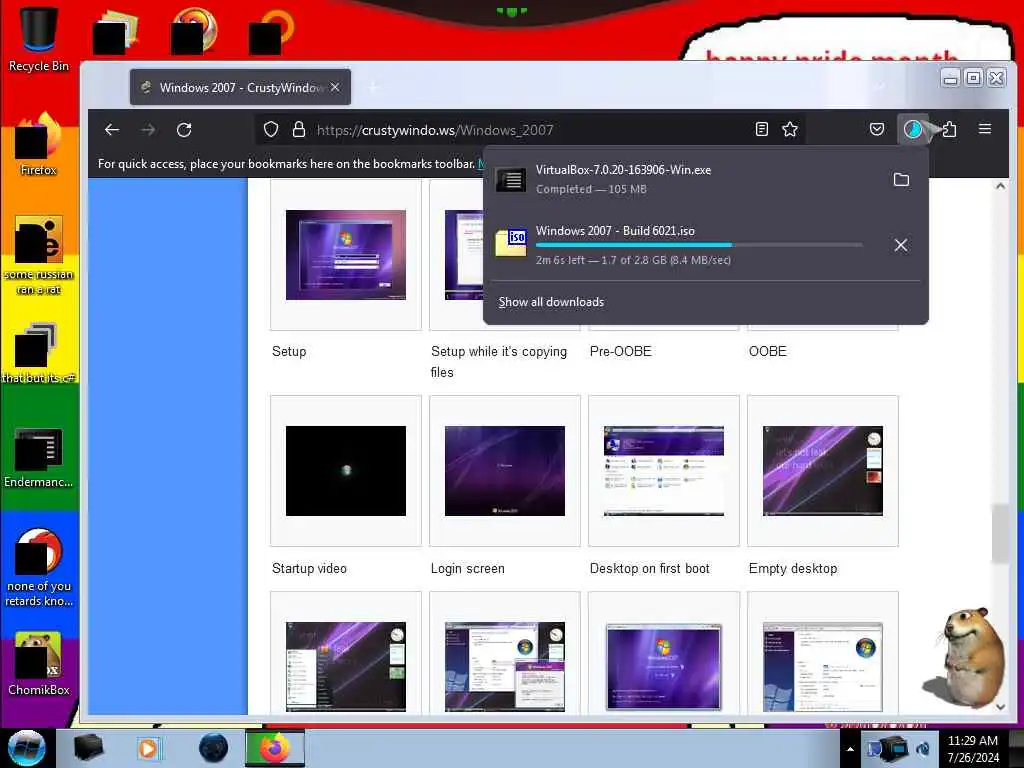Open the Desktop on first boot thumbnail
This screenshot has width=1024, height=768.
[664, 471]
